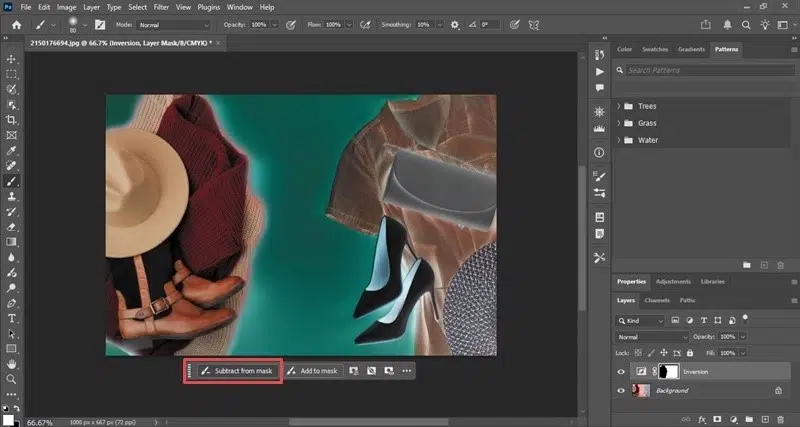Open the Share icon at top right
The width and height of the screenshot is (800, 427).
coord(706,24)
